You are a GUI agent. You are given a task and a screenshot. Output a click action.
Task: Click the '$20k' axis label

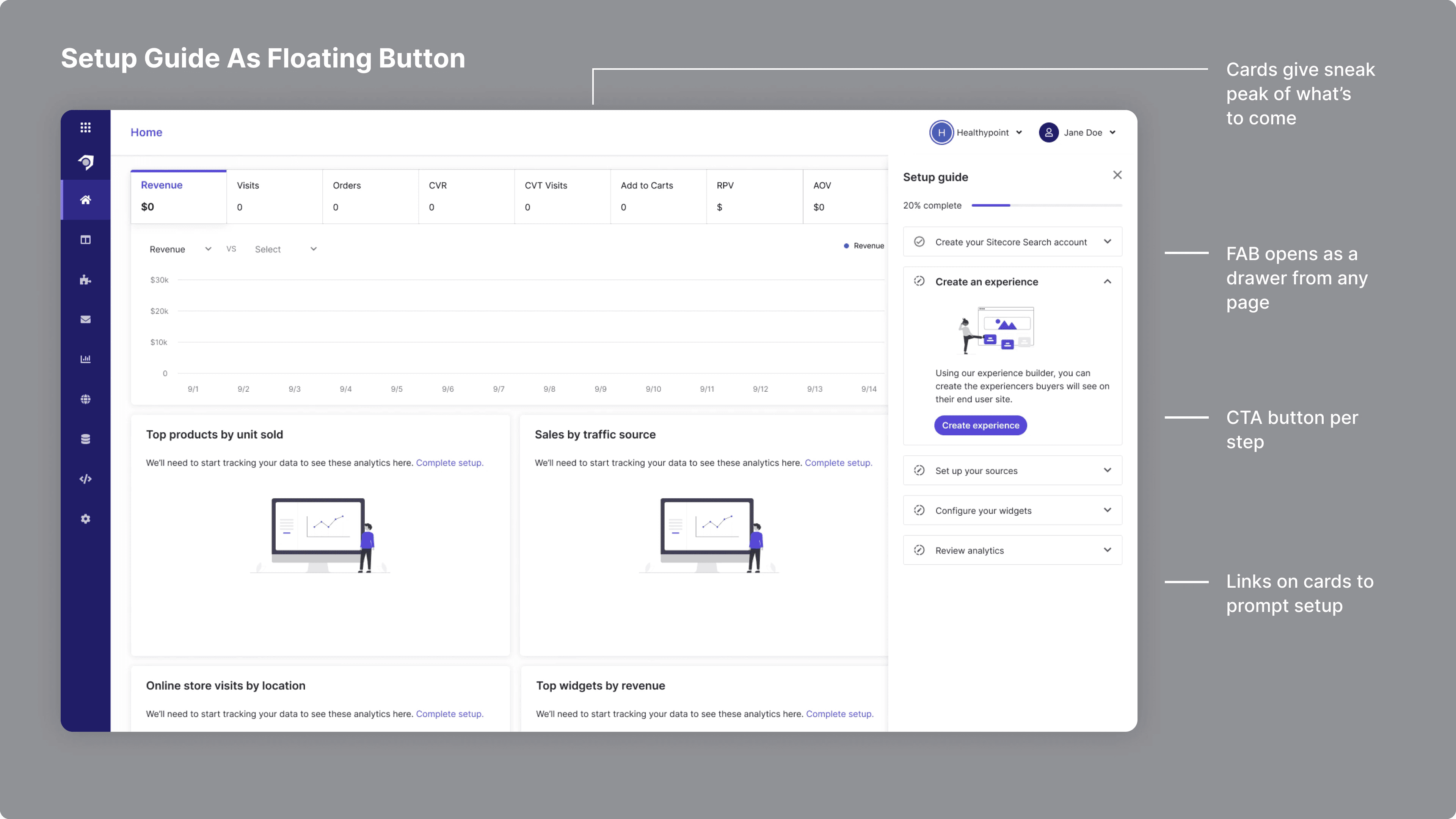click(159, 311)
